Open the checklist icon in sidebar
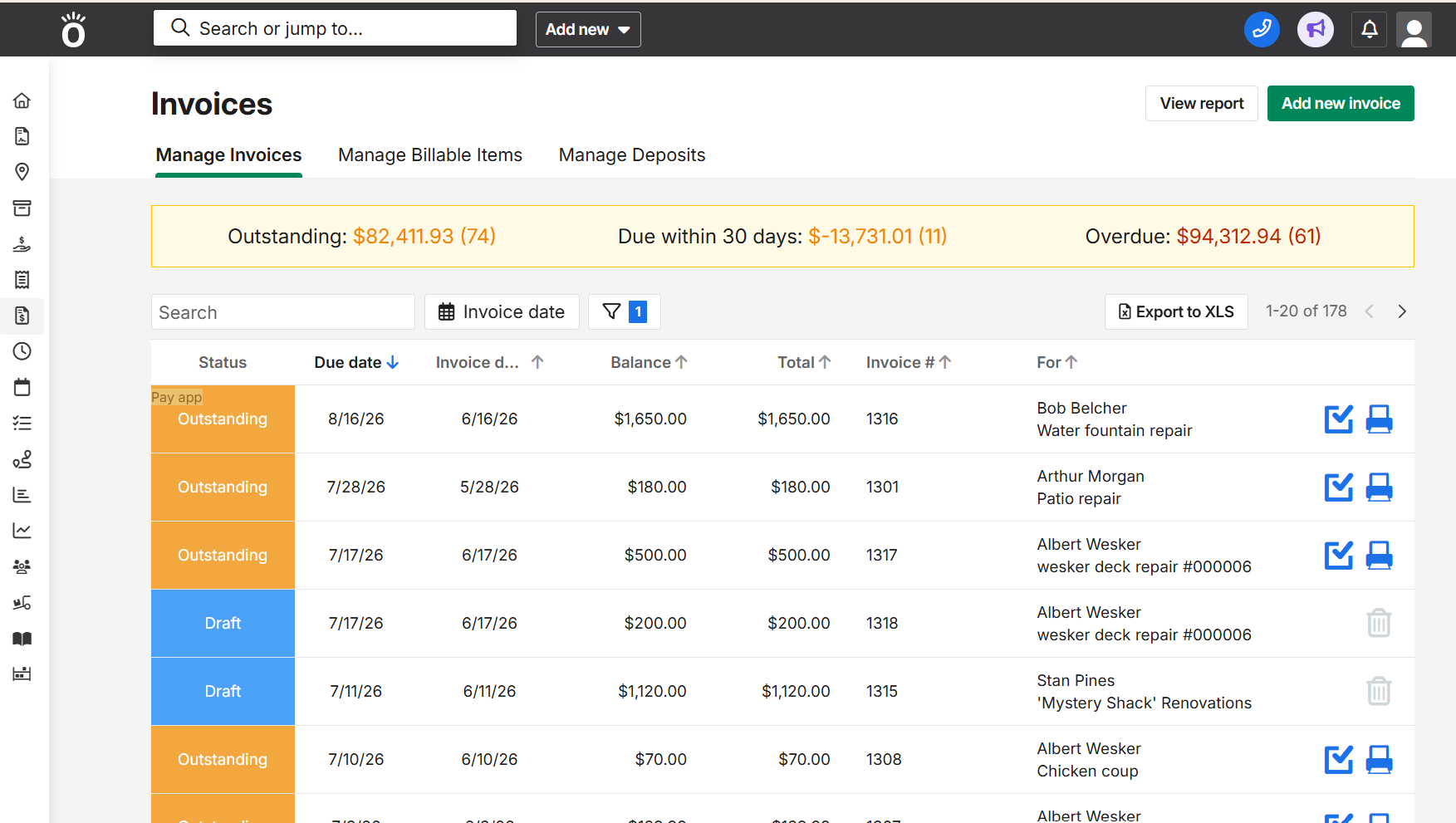The height and width of the screenshot is (823, 1456). point(22,424)
